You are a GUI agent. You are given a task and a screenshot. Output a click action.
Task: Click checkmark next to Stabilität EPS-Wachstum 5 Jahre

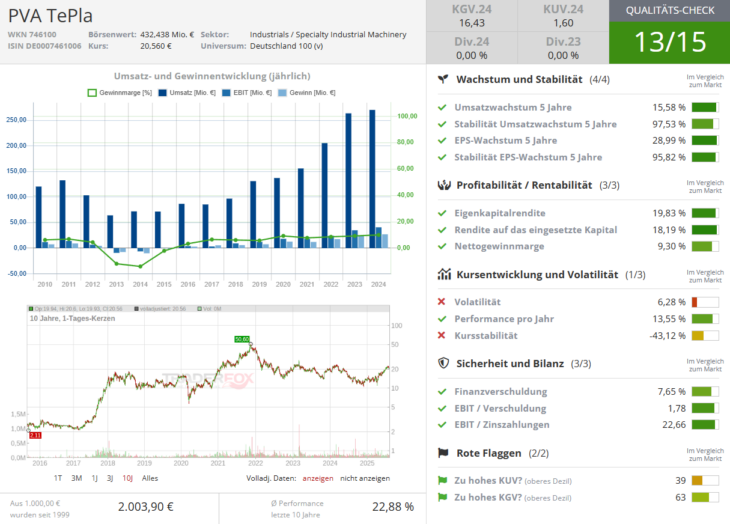[x=442, y=157]
